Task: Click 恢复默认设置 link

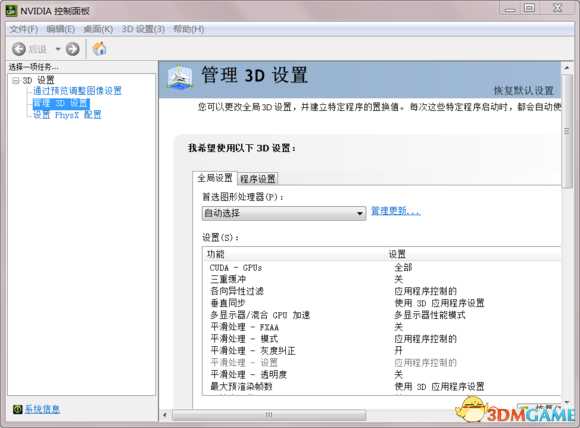Action: (x=523, y=91)
